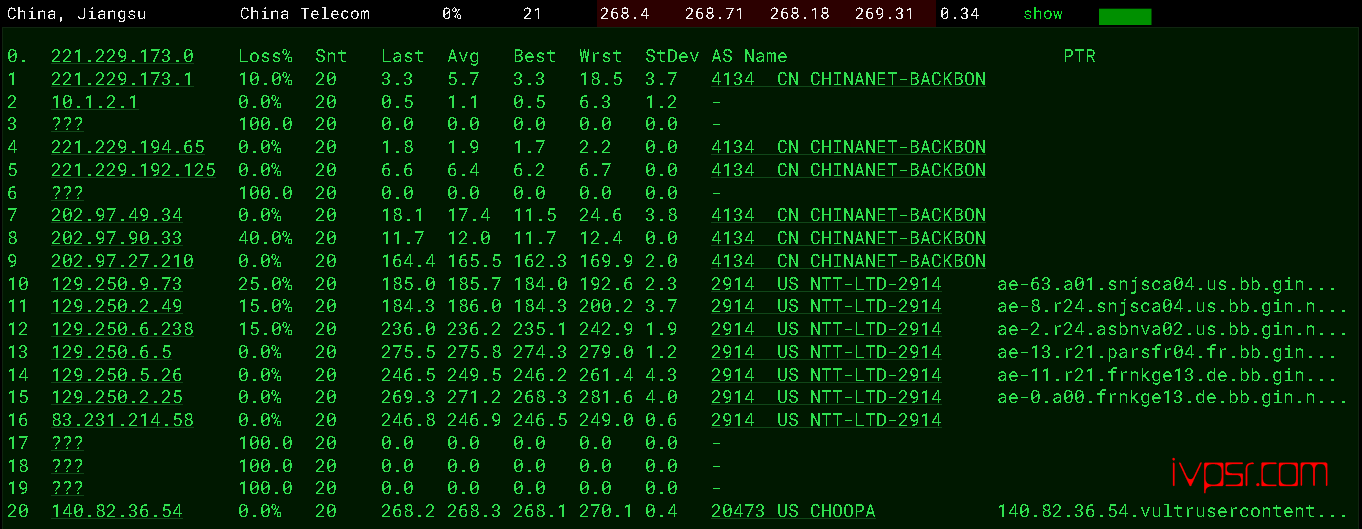Open AS 2914 NTT-LTD-2914 link on hop 11
Image resolution: width=1362 pixels, height=529 pixels.
click(x=827, y=306)
